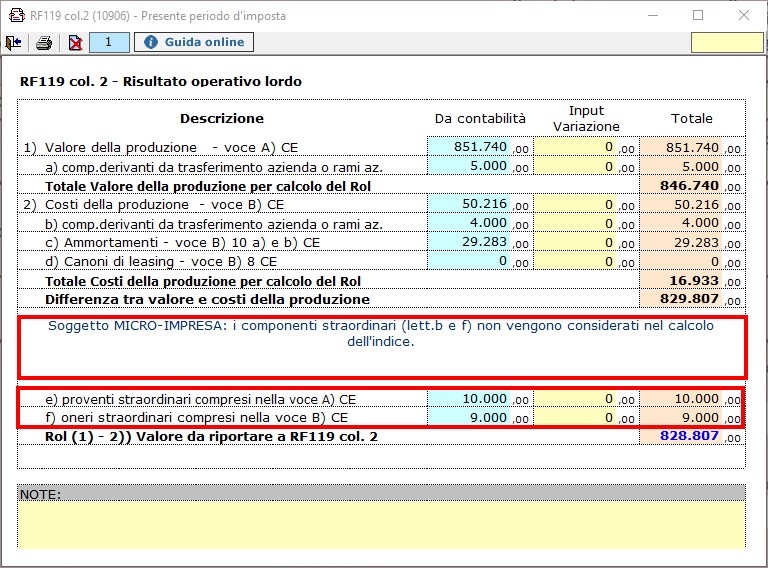The height and width of the screenshot is (568, 768).
Task: Click Totale value for Canoni di leasing
Action: [681, 261]
